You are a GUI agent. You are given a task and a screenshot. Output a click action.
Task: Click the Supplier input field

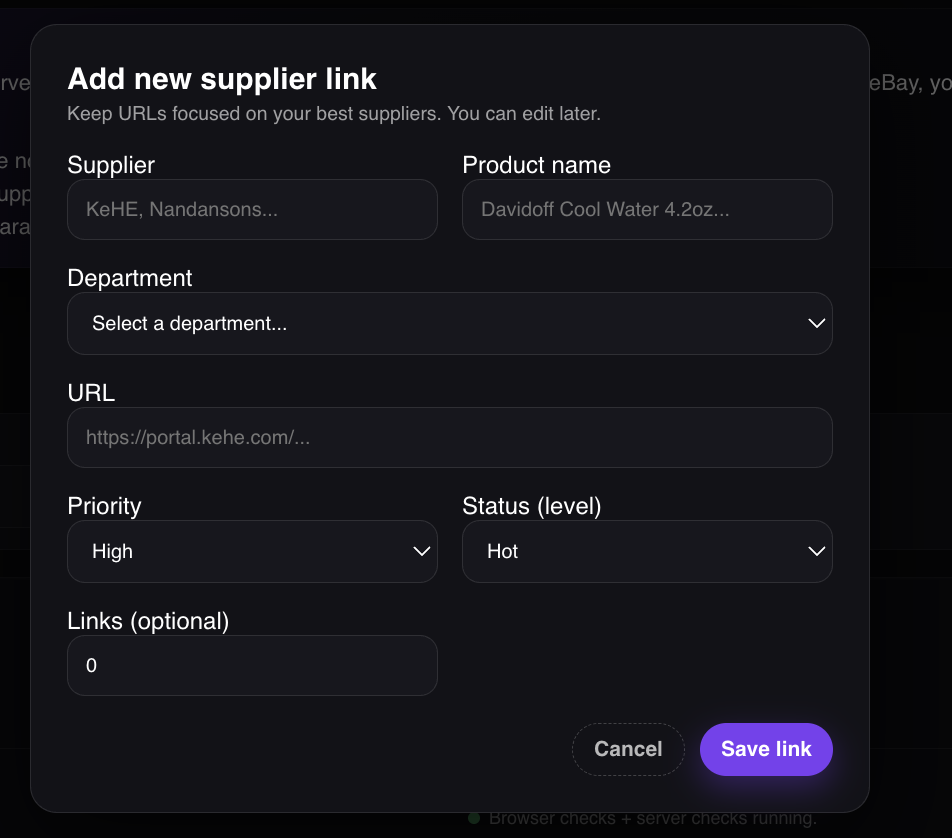coord(252,209)
